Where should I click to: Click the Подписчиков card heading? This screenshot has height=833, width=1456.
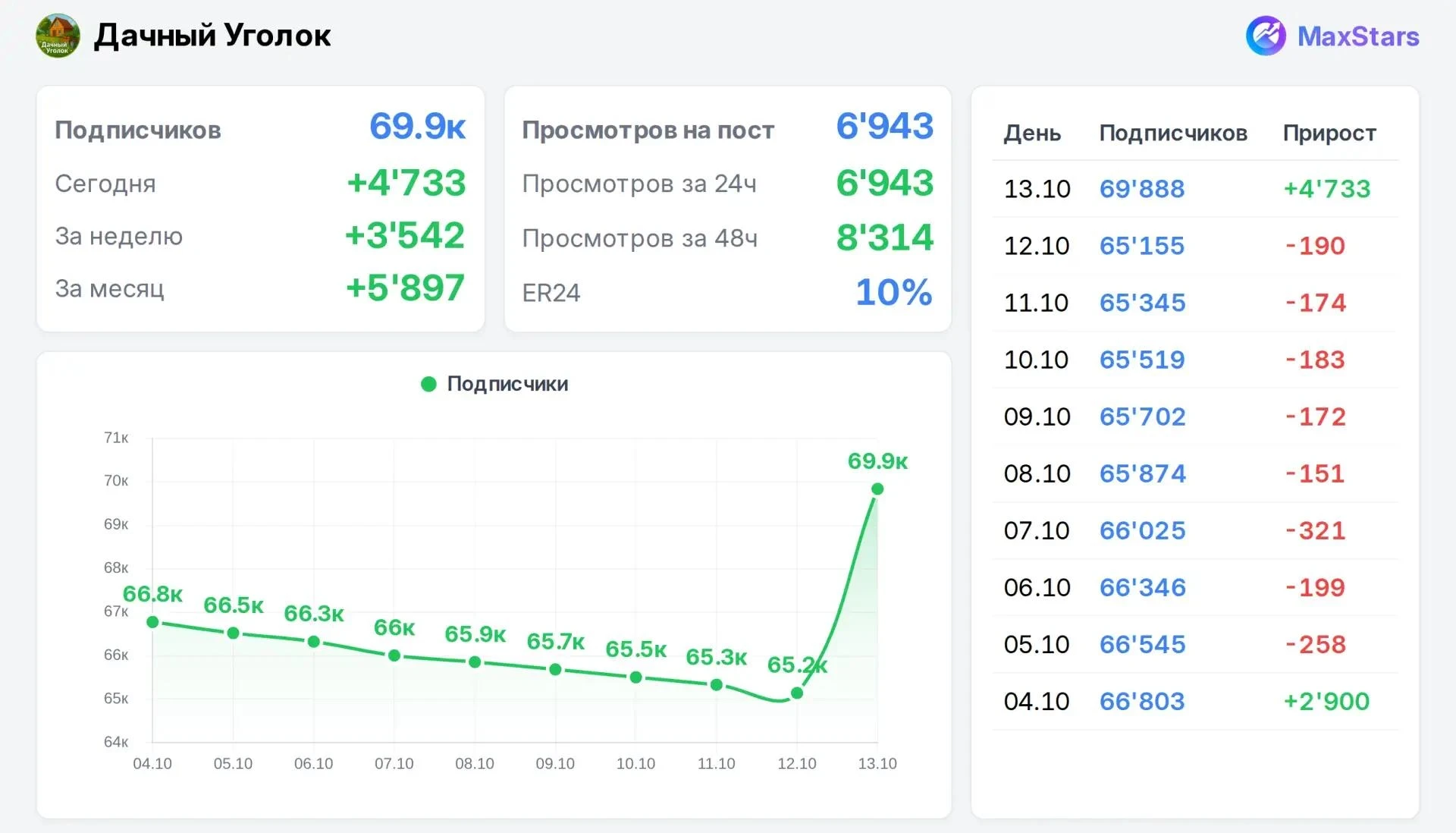(138, 130)
